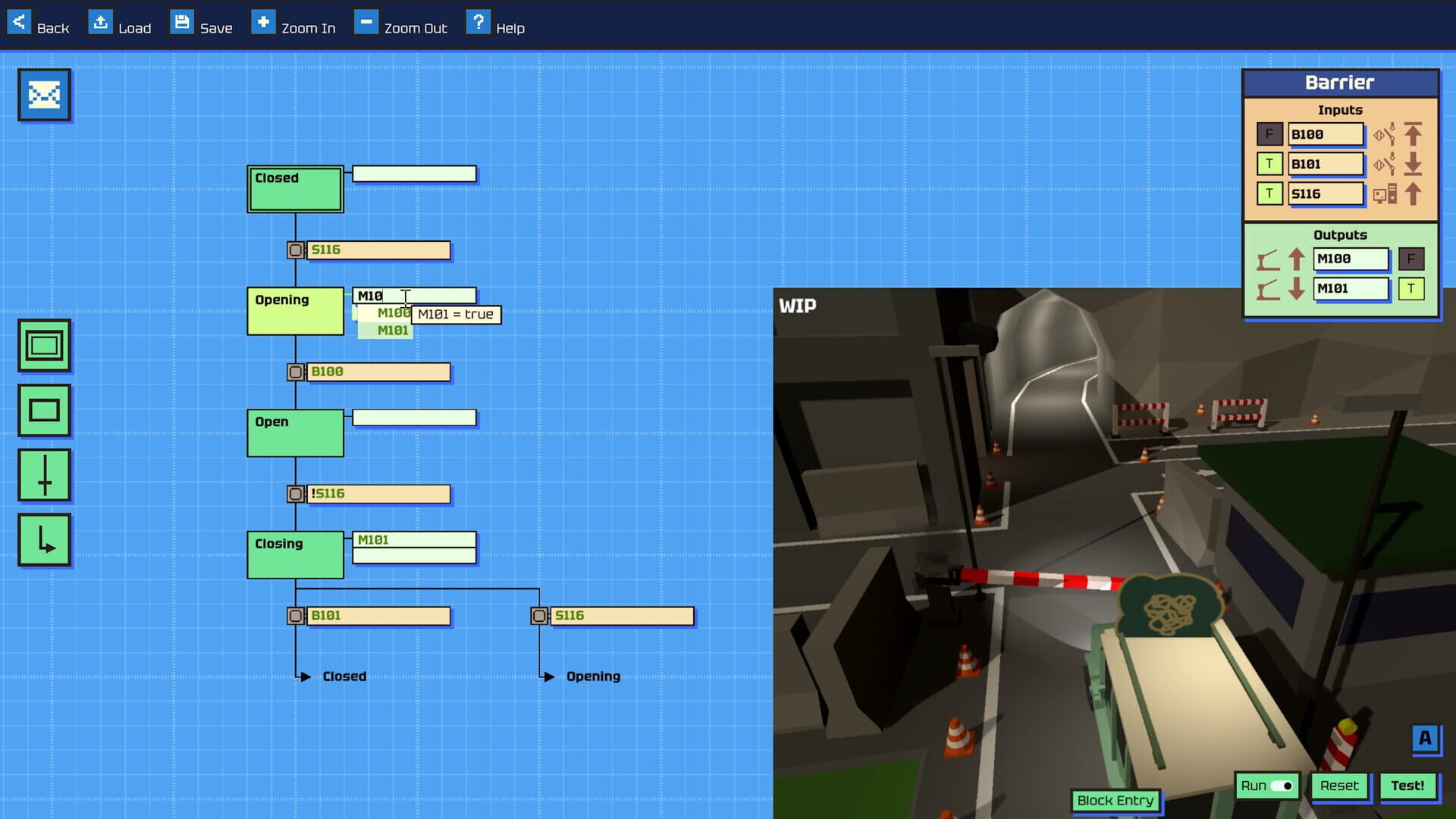Toggle S116 input state T
Image resolution: width=1456 pixels, height=819 pixels.
click(x=1269, y=193)
